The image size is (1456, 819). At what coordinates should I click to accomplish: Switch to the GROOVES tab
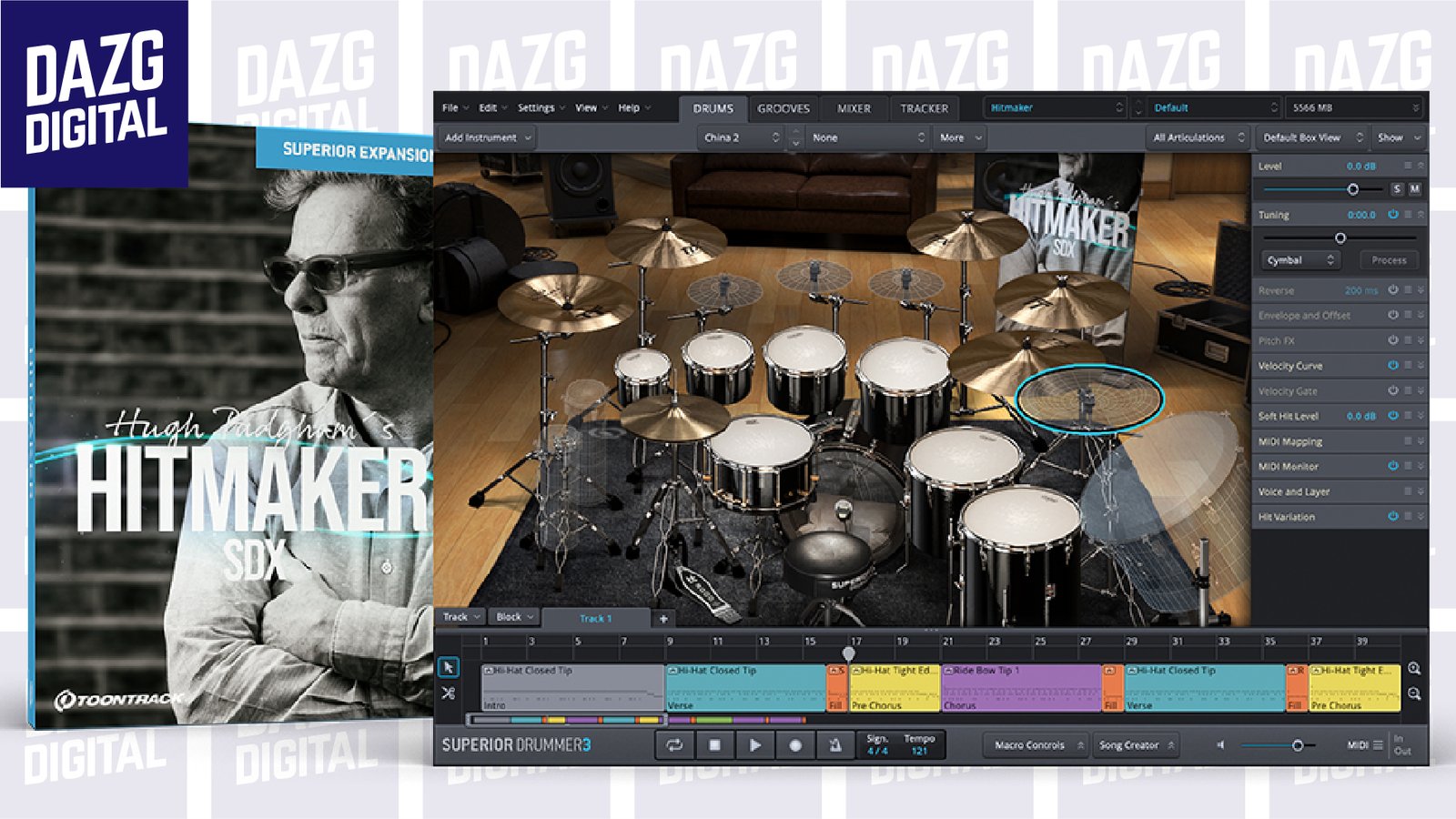pyautogui.click(x=784, y=108)
